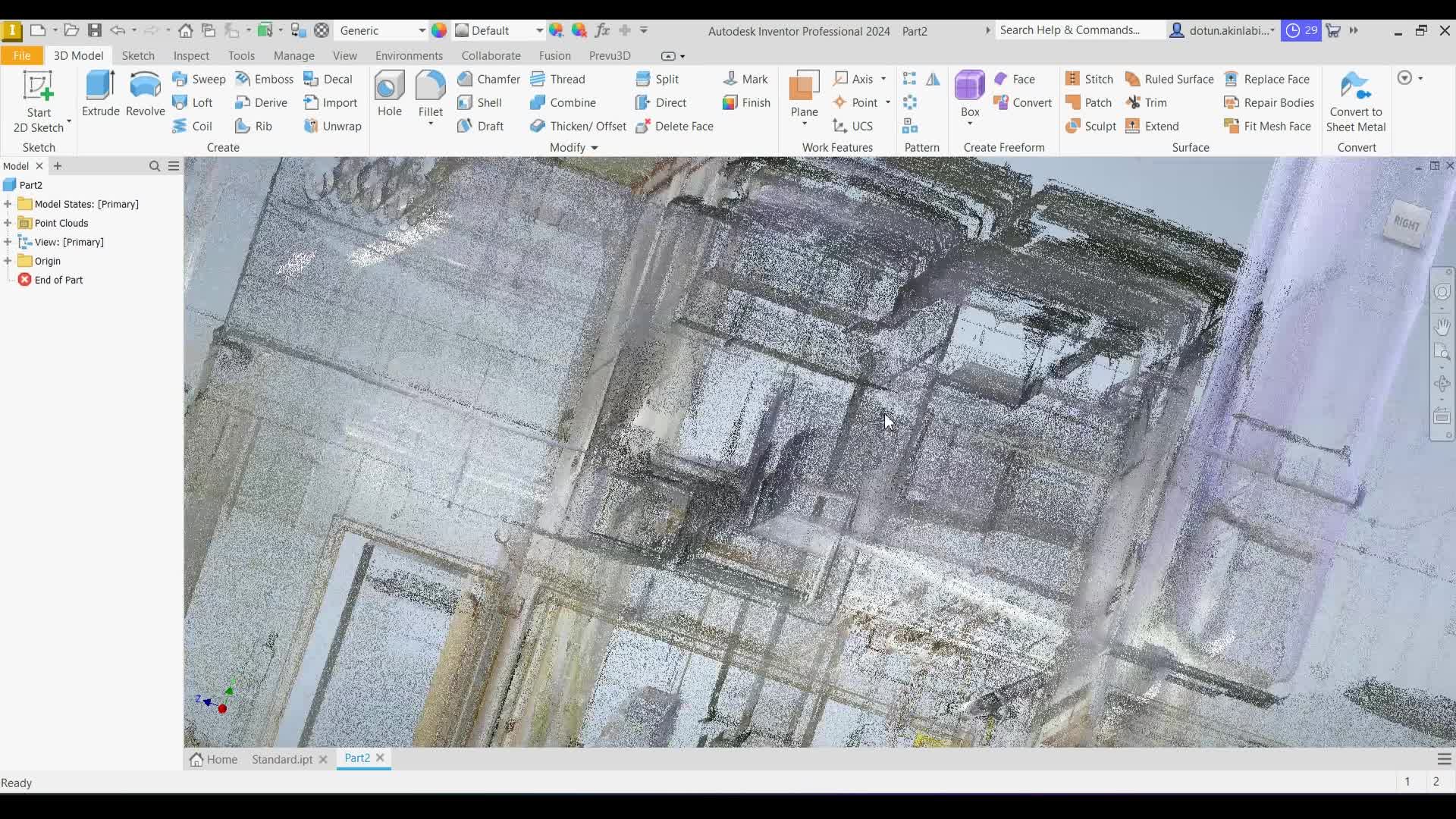Viewport: 1456px width, 819px height.
Task: Toggle the Pan tool in navigation bar
Action: pyautogui.click(x=1443, y=328)
